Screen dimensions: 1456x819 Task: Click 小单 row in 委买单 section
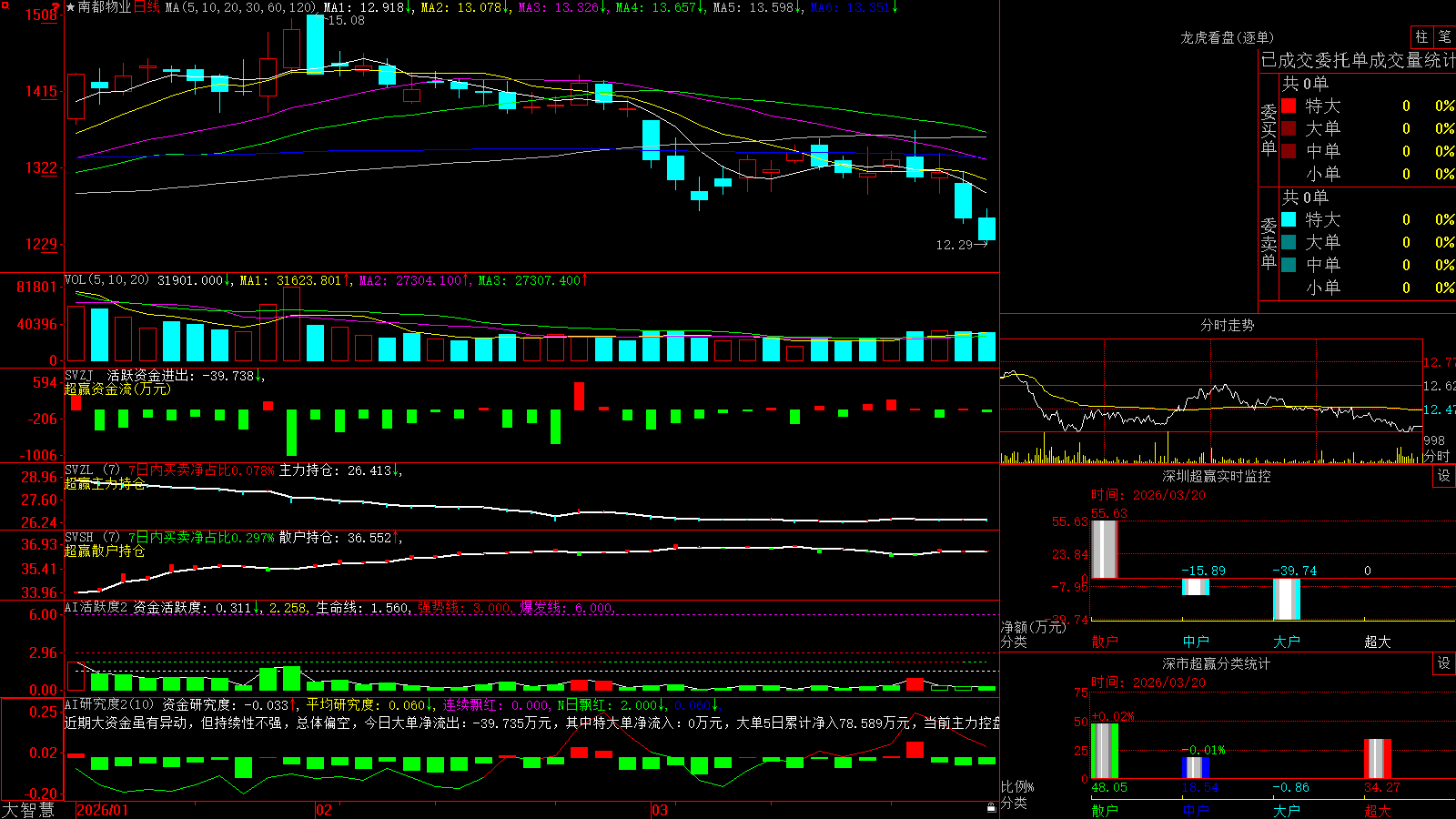point(1367,174)
